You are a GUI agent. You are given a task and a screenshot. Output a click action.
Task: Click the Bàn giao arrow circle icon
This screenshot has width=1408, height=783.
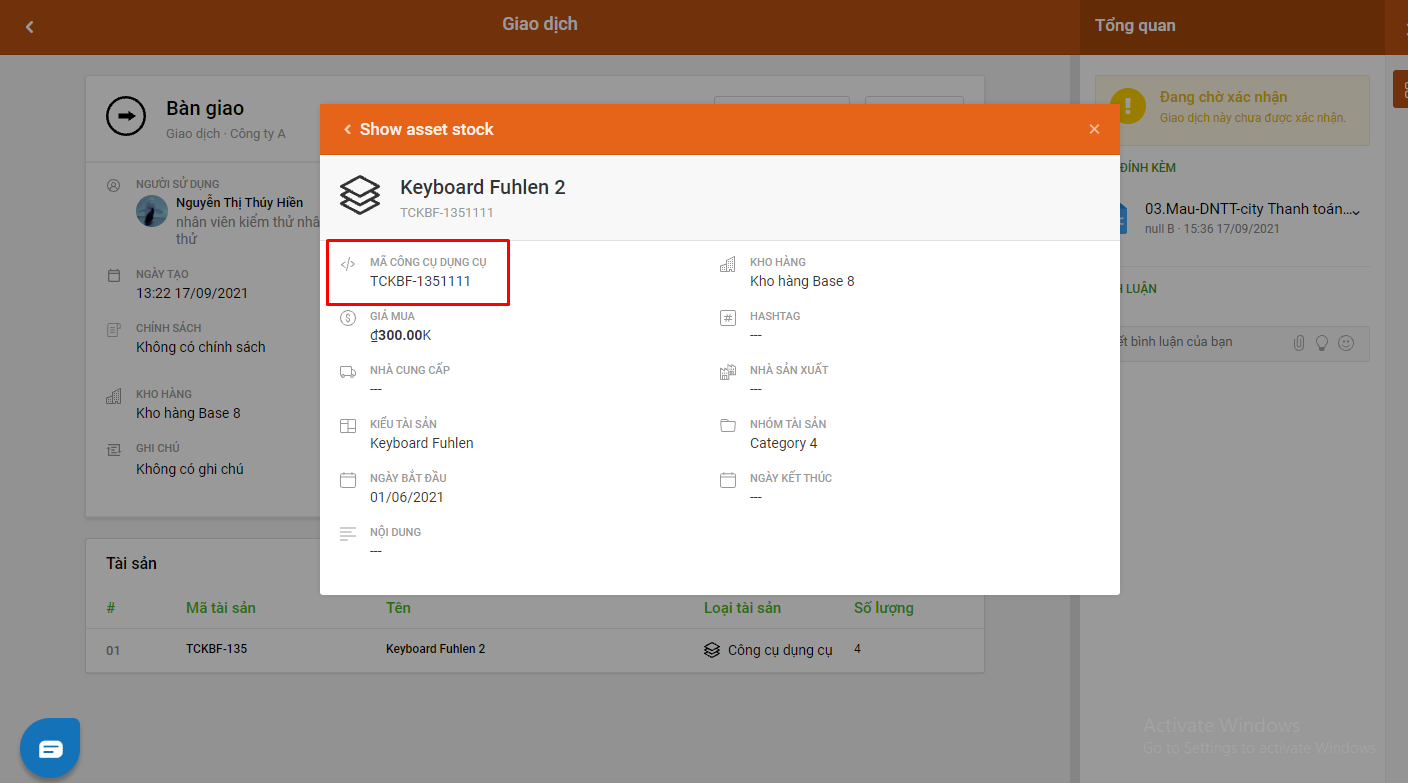126,116
